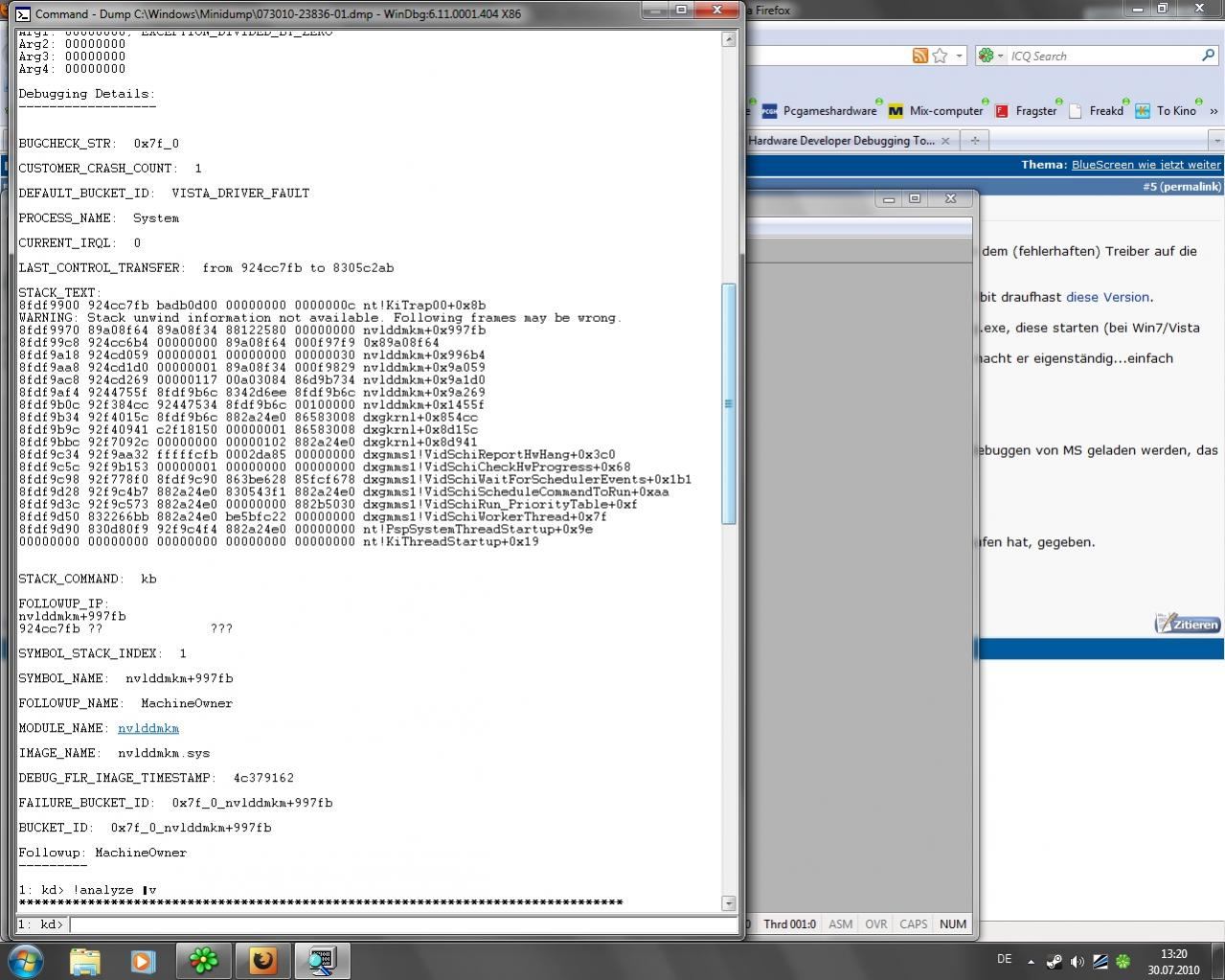Click IMAGE_NAME nvlddmkm.sys text
Screen dimensions: 1225x980
114,753
